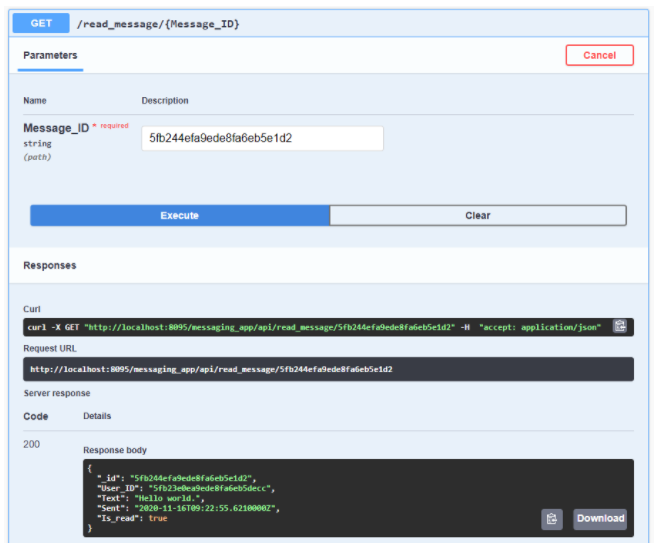Viewport: 660px width, 557px height.
Task: Click the blue GET method badge
Action: coord(41,22)
